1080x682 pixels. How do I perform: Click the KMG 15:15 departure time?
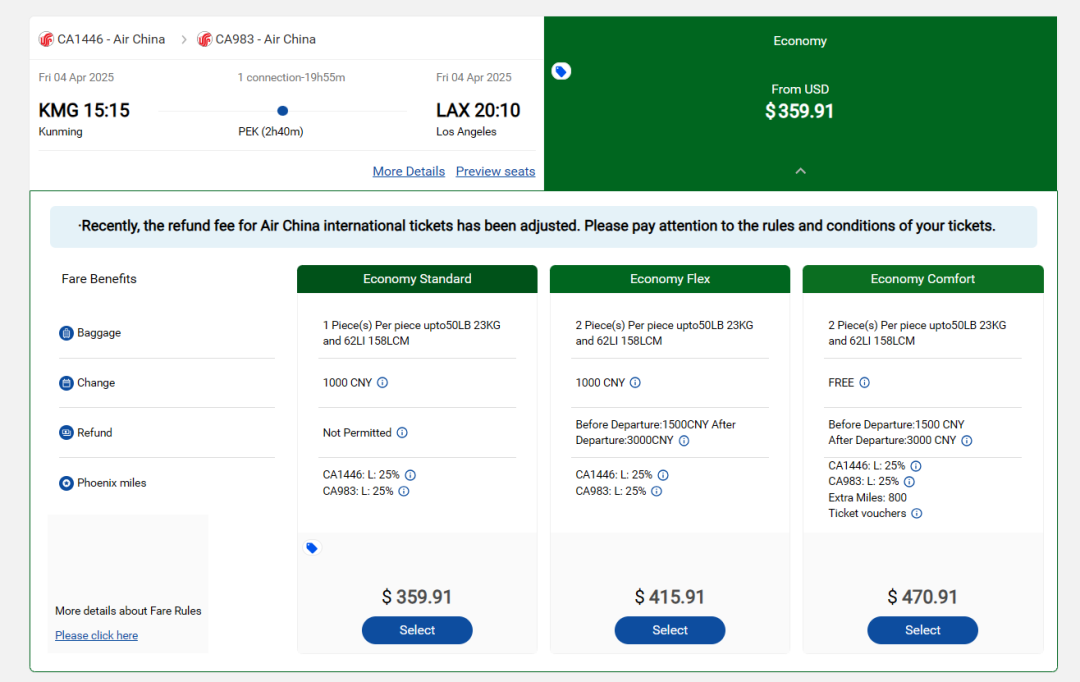click(x=84, y=110)
